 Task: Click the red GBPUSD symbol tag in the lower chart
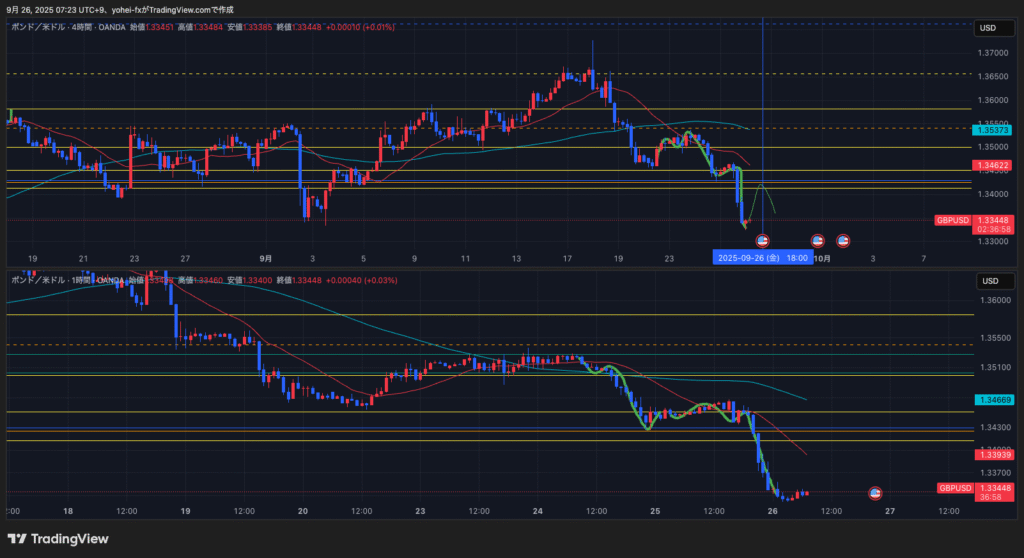[x=954, y=488]
